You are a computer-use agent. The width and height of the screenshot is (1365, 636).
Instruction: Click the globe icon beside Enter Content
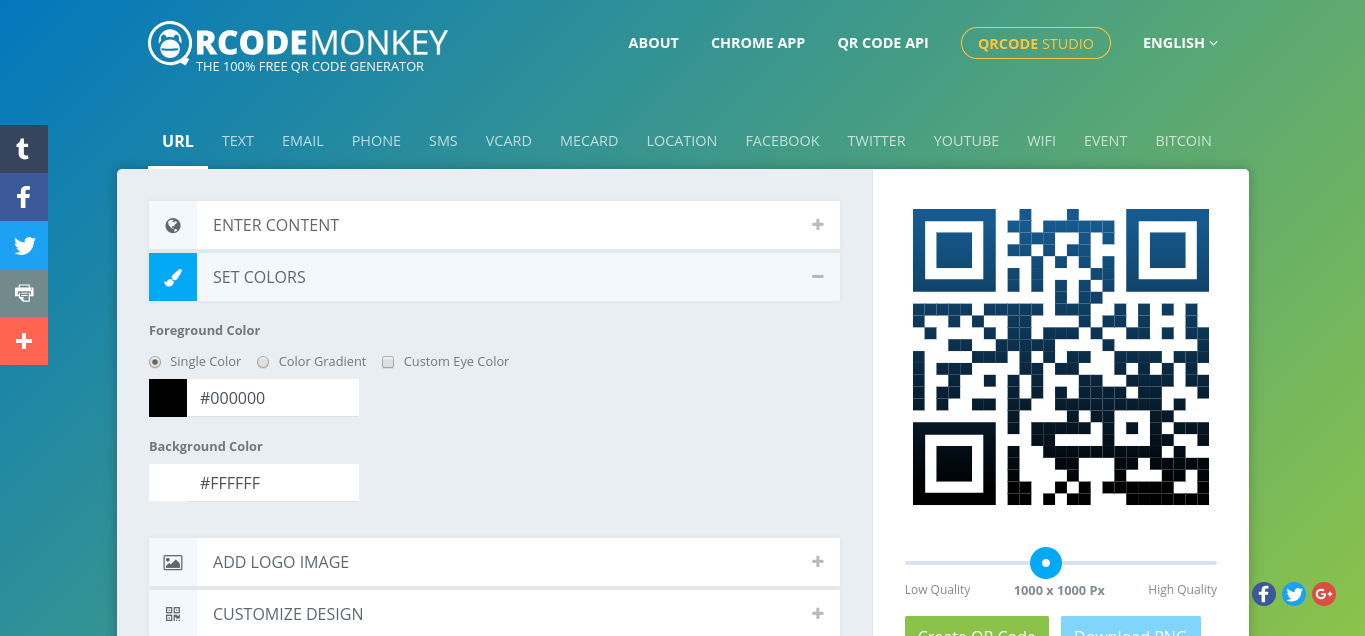(x=173, y=225)
